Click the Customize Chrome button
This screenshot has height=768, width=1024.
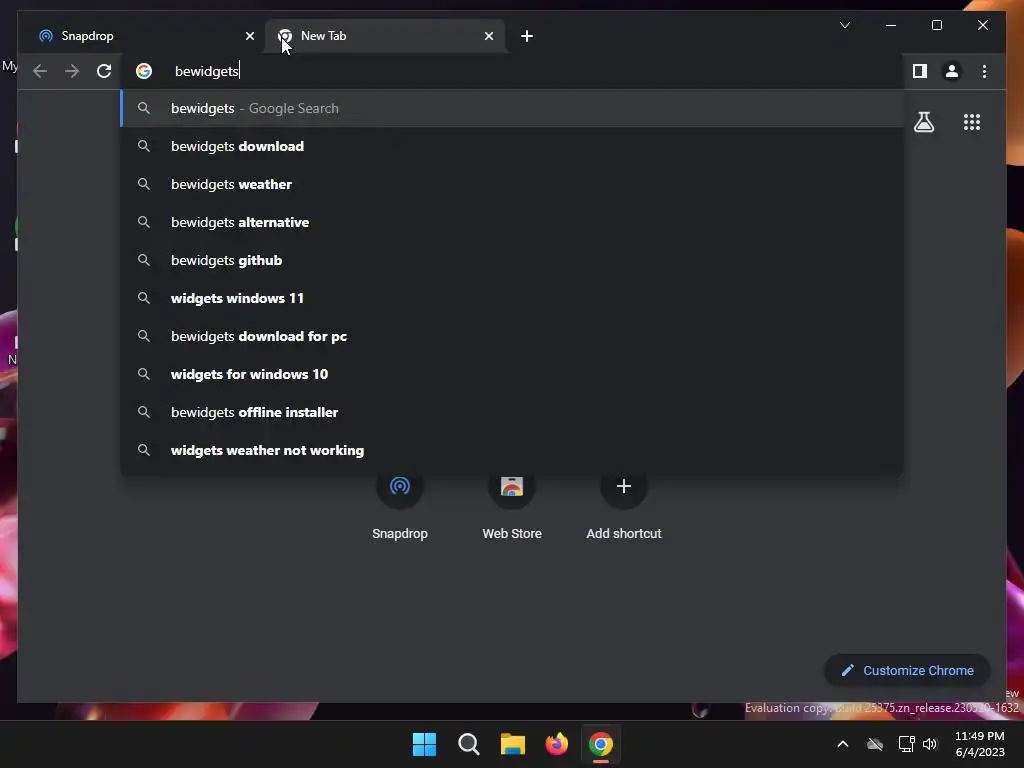[x=907, y=671]
